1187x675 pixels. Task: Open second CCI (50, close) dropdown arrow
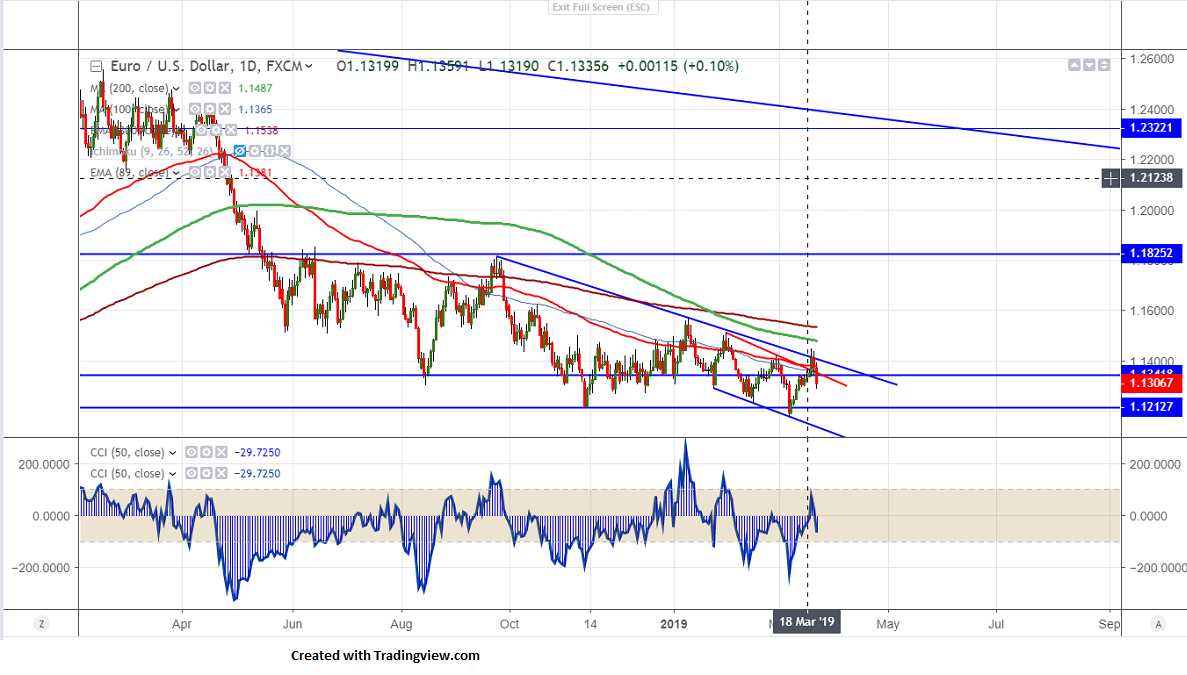173,474
